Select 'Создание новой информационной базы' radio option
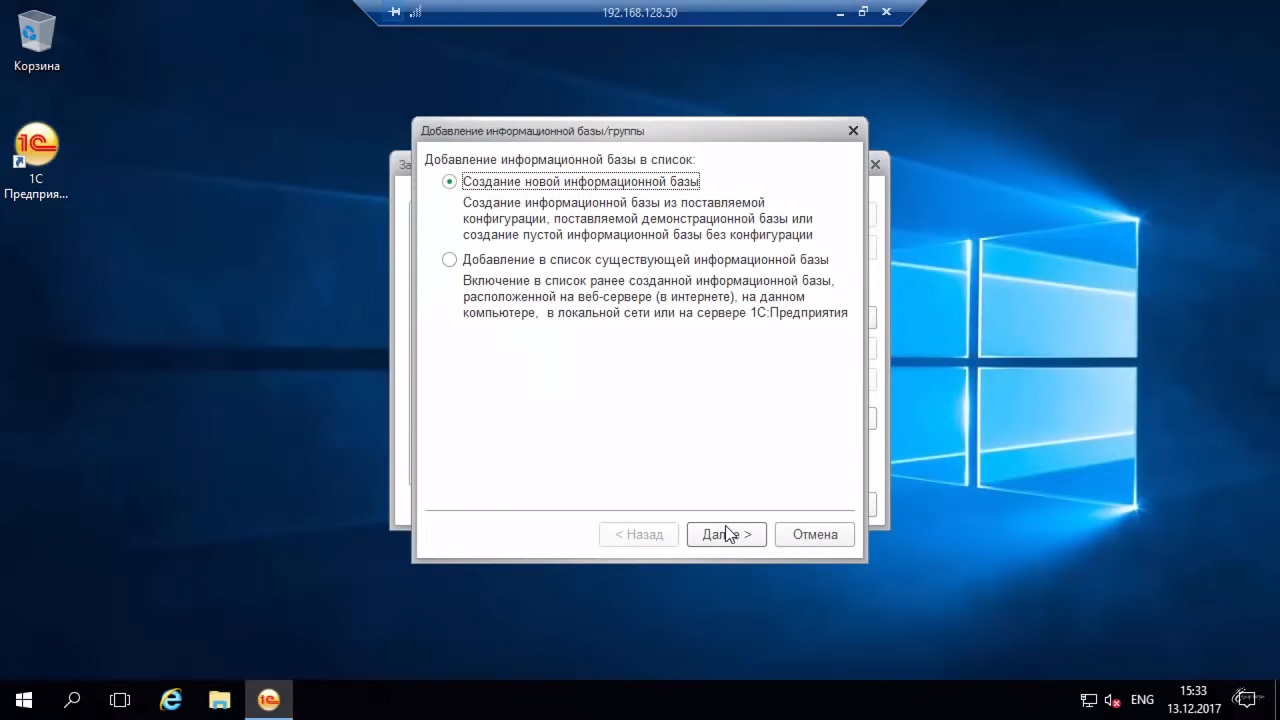1280x720 pixels. [450, 182]
